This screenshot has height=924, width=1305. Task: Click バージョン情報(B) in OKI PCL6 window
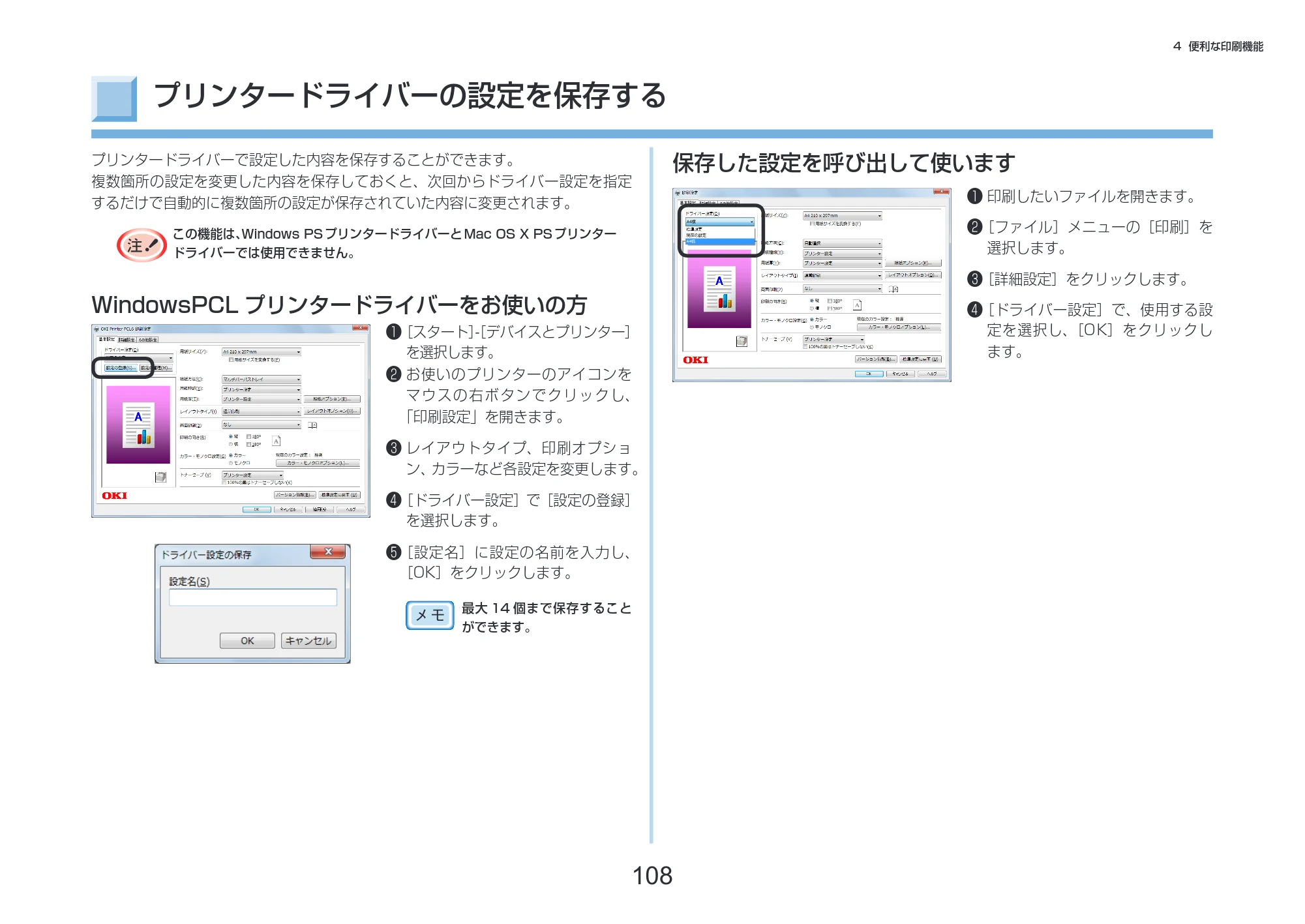click(295, 495)
